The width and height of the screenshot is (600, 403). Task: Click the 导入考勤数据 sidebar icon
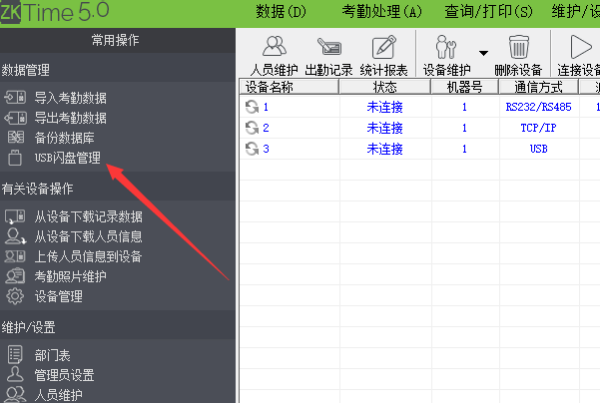click(x=15, y=97)
